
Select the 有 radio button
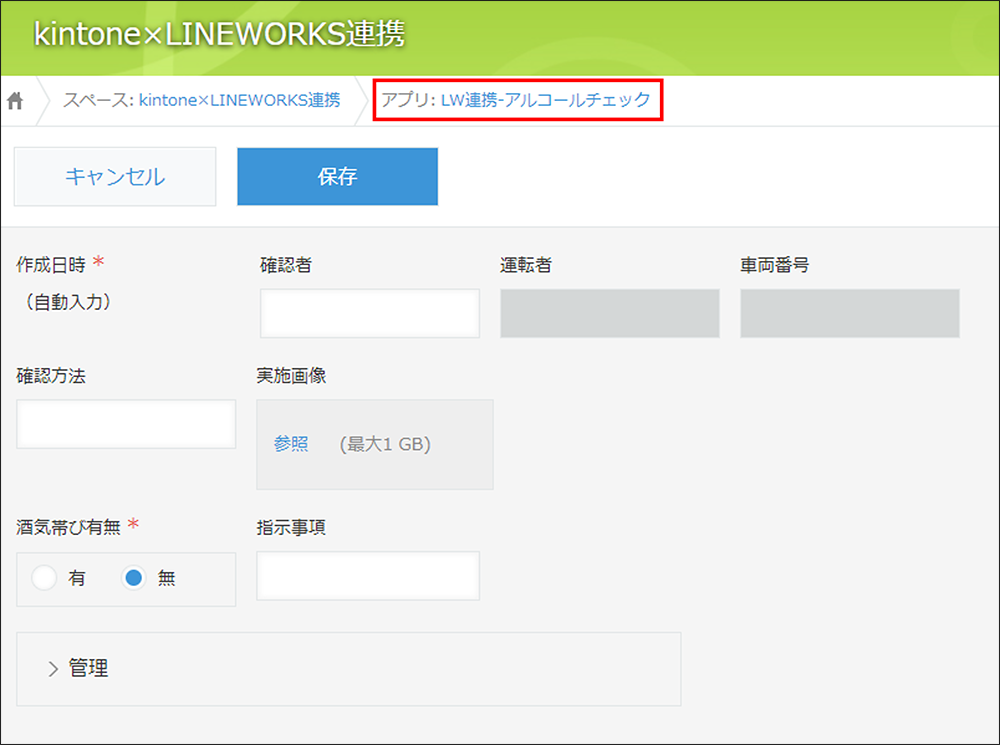[x=44, y=578]
